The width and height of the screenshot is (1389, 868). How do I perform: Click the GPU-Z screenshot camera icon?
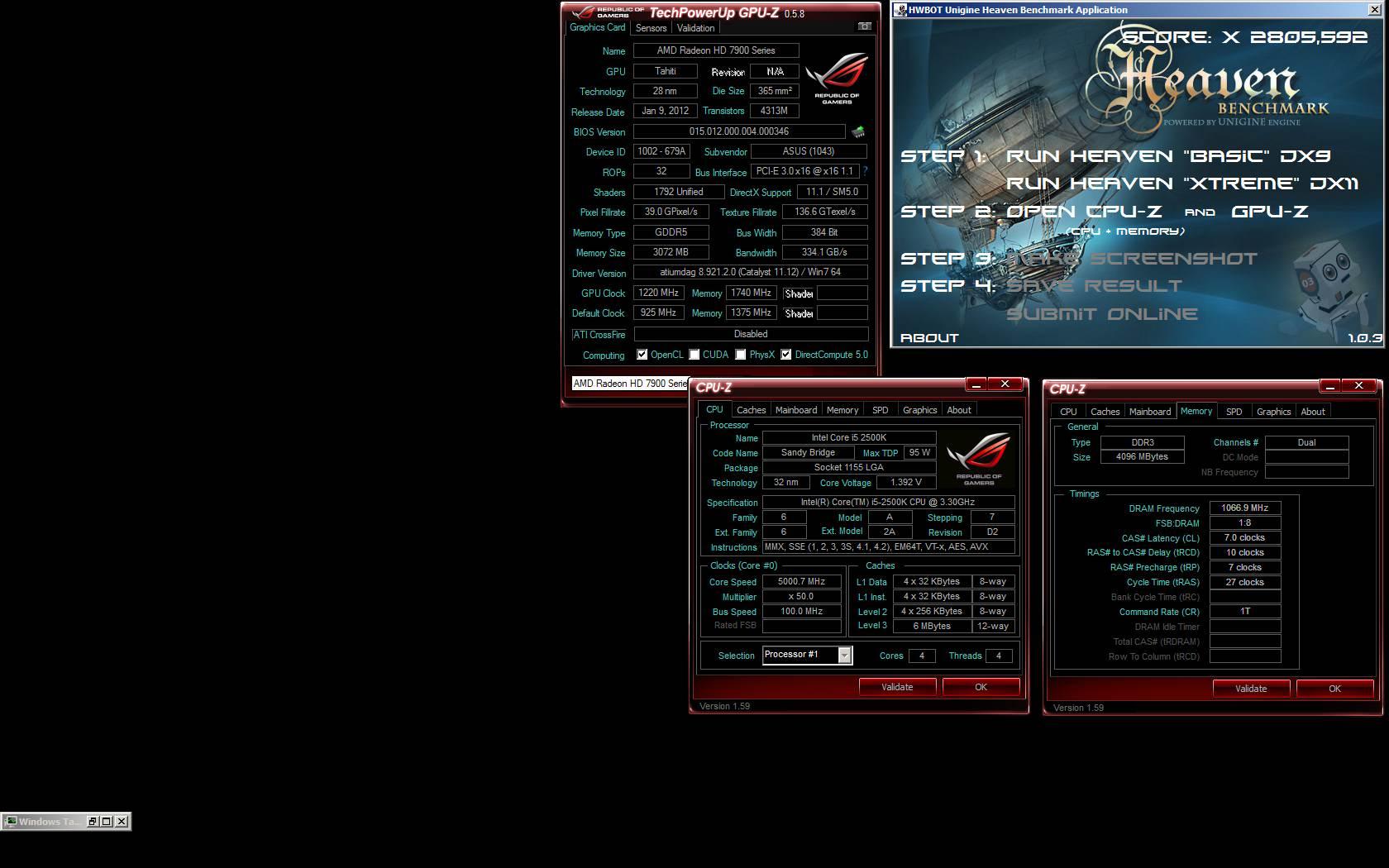pos(864,26)
